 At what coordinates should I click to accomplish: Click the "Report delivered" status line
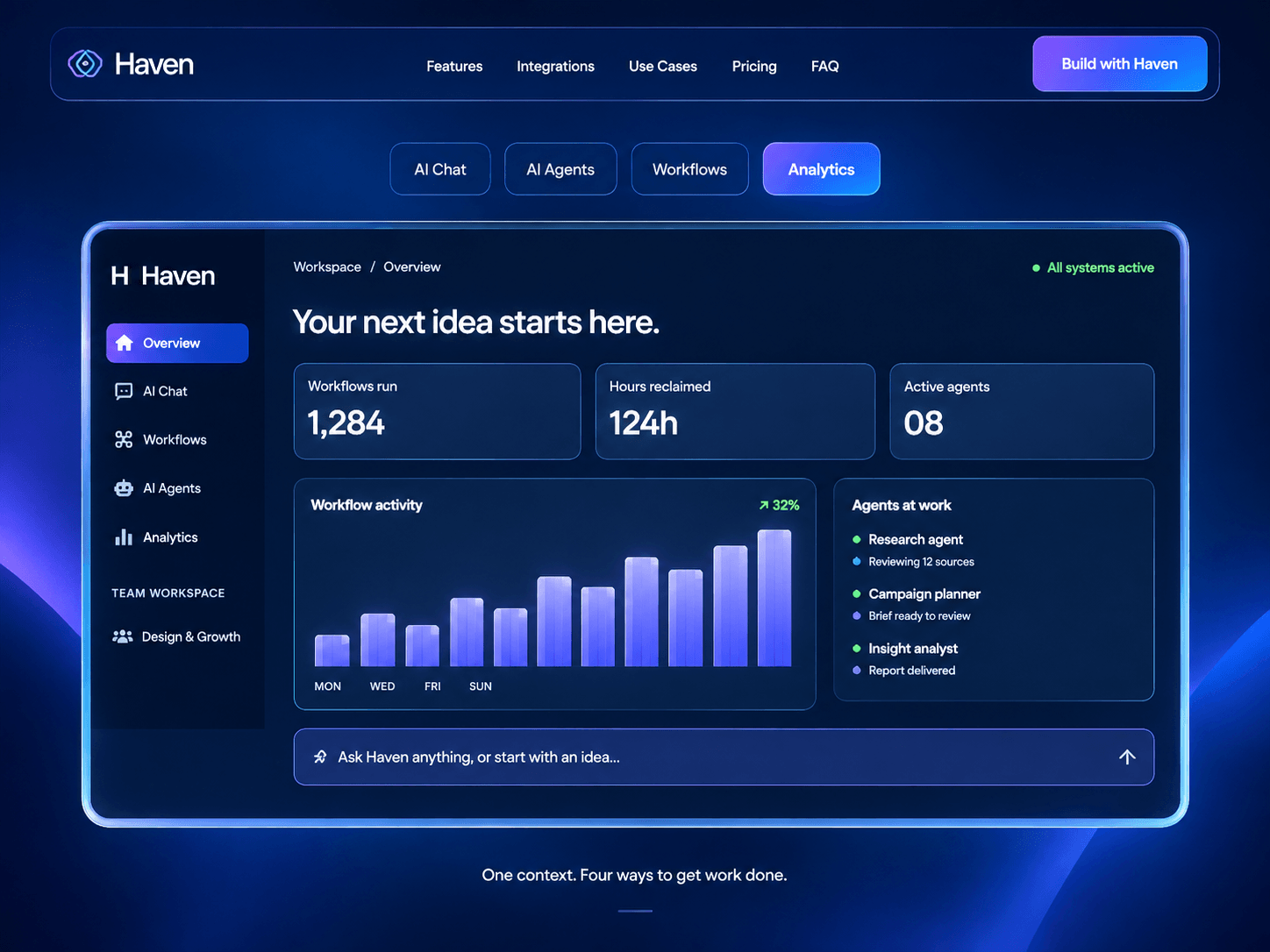point(912,671)
